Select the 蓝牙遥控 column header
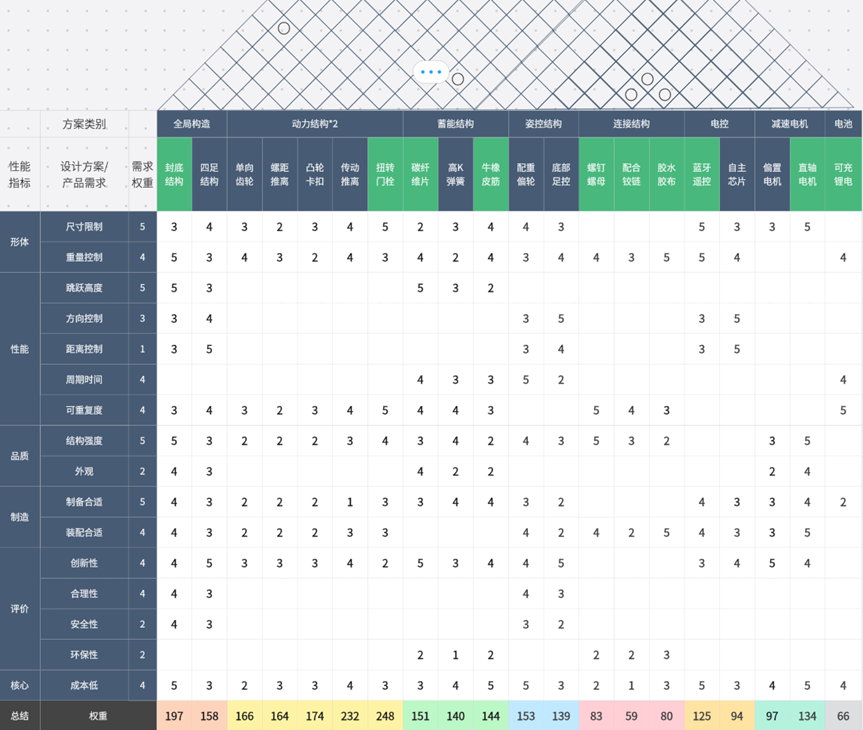This screenshot has height=730, width=863. 702,175
